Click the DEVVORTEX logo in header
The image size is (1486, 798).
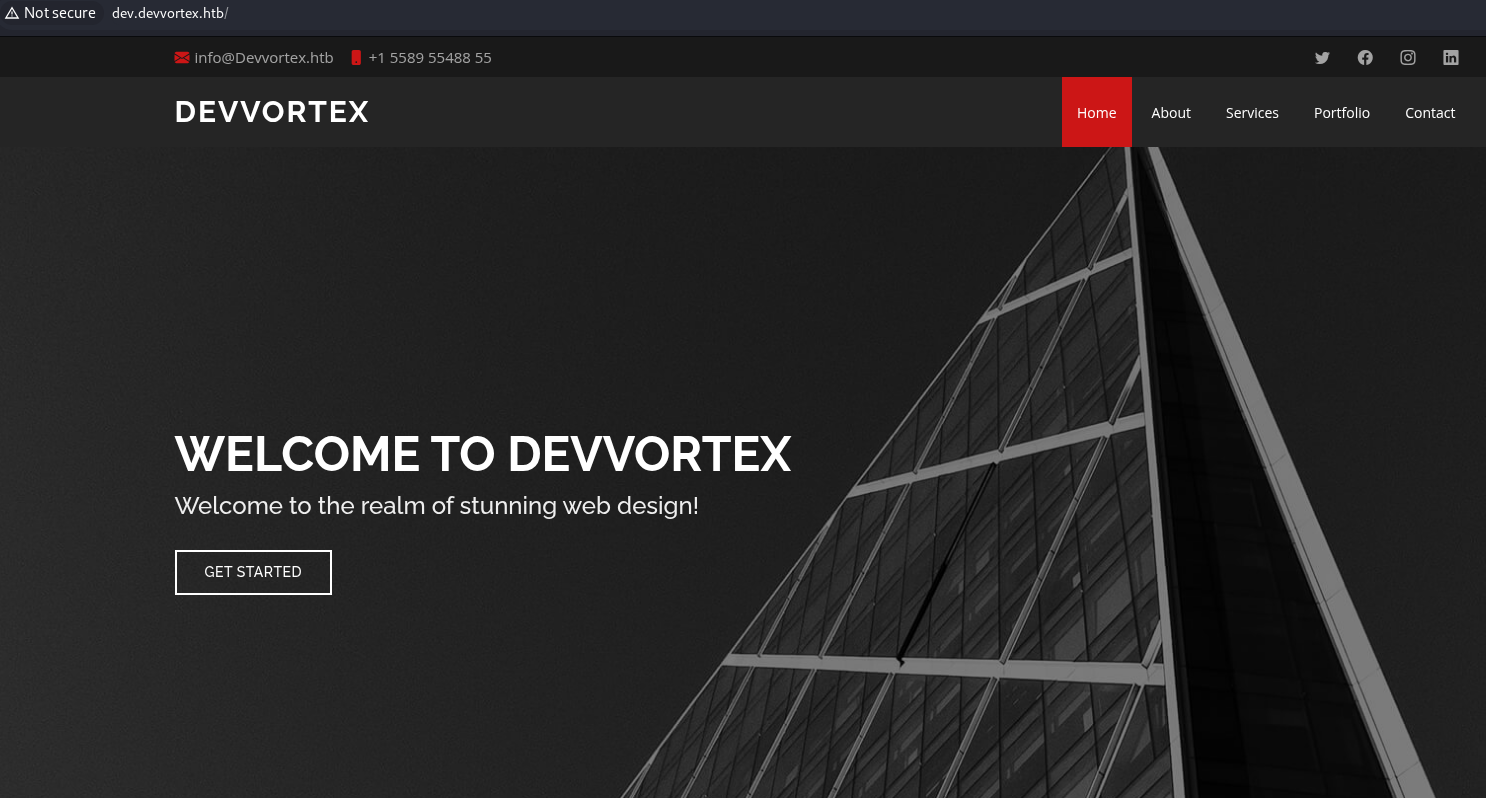tap(272, 112)
